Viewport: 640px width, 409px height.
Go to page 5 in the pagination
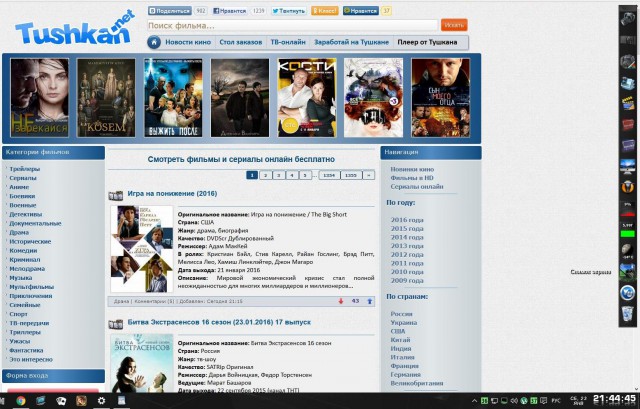point(305,175)
